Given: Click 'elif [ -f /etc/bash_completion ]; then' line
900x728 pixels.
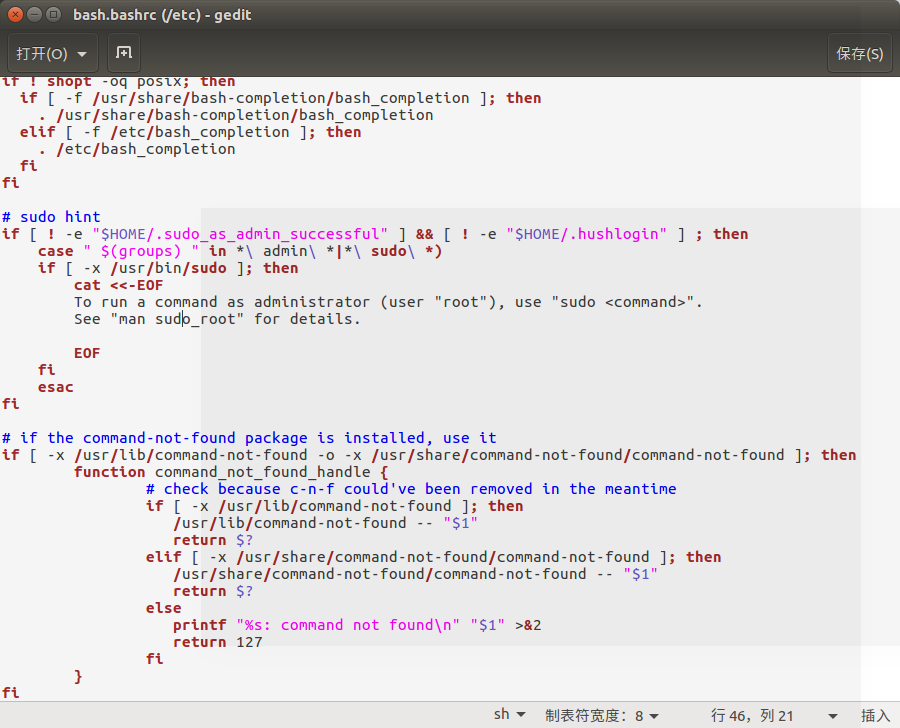Looking at the screenshot, I should click(191, 132).
